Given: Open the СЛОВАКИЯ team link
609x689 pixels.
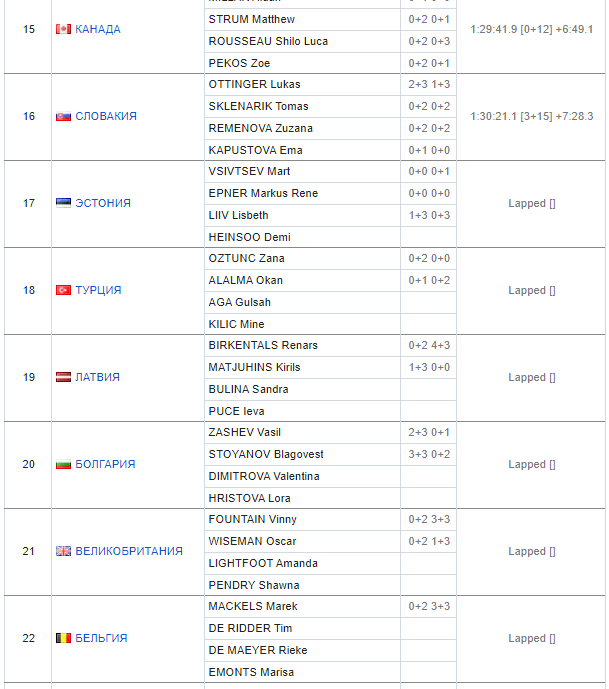Looking at the screenshot, I should (x=106, y=117).
